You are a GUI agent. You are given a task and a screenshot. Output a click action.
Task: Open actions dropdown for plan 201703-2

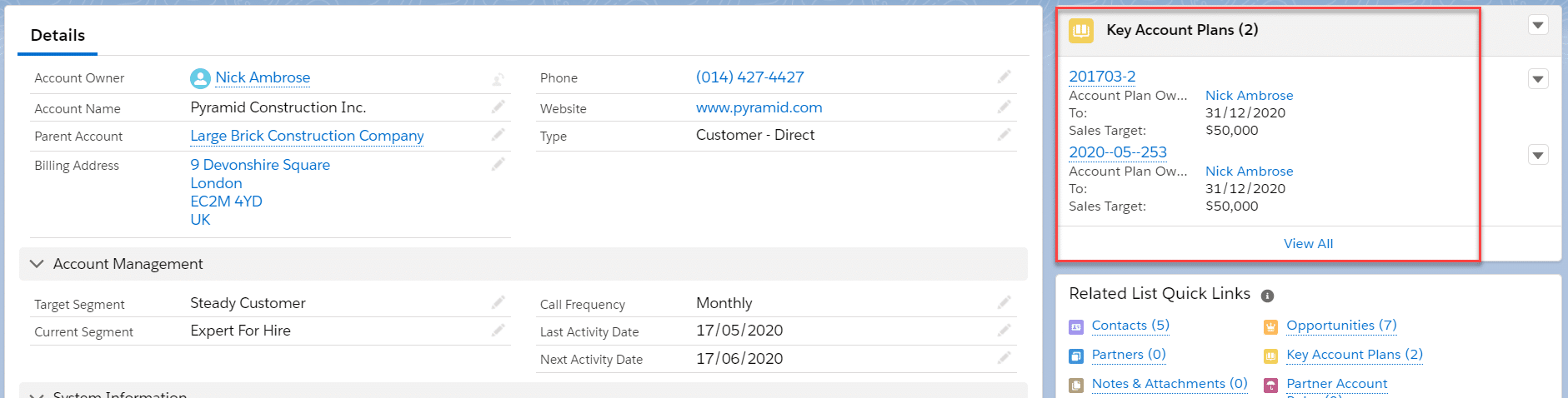1538,79
